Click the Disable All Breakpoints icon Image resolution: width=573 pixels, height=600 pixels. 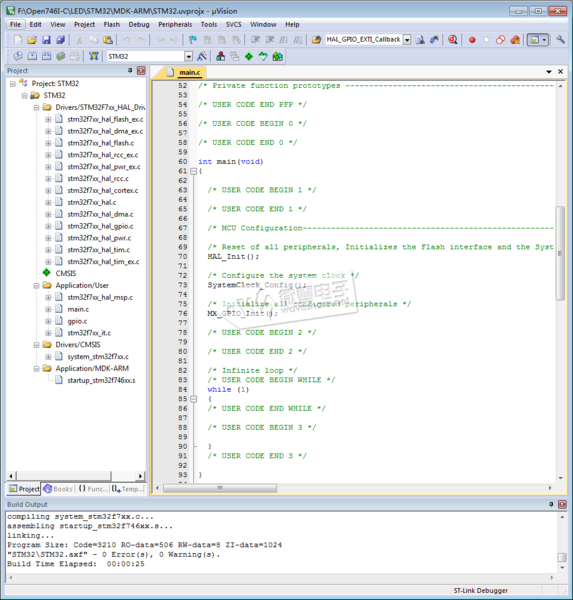[x=500, y=40]
